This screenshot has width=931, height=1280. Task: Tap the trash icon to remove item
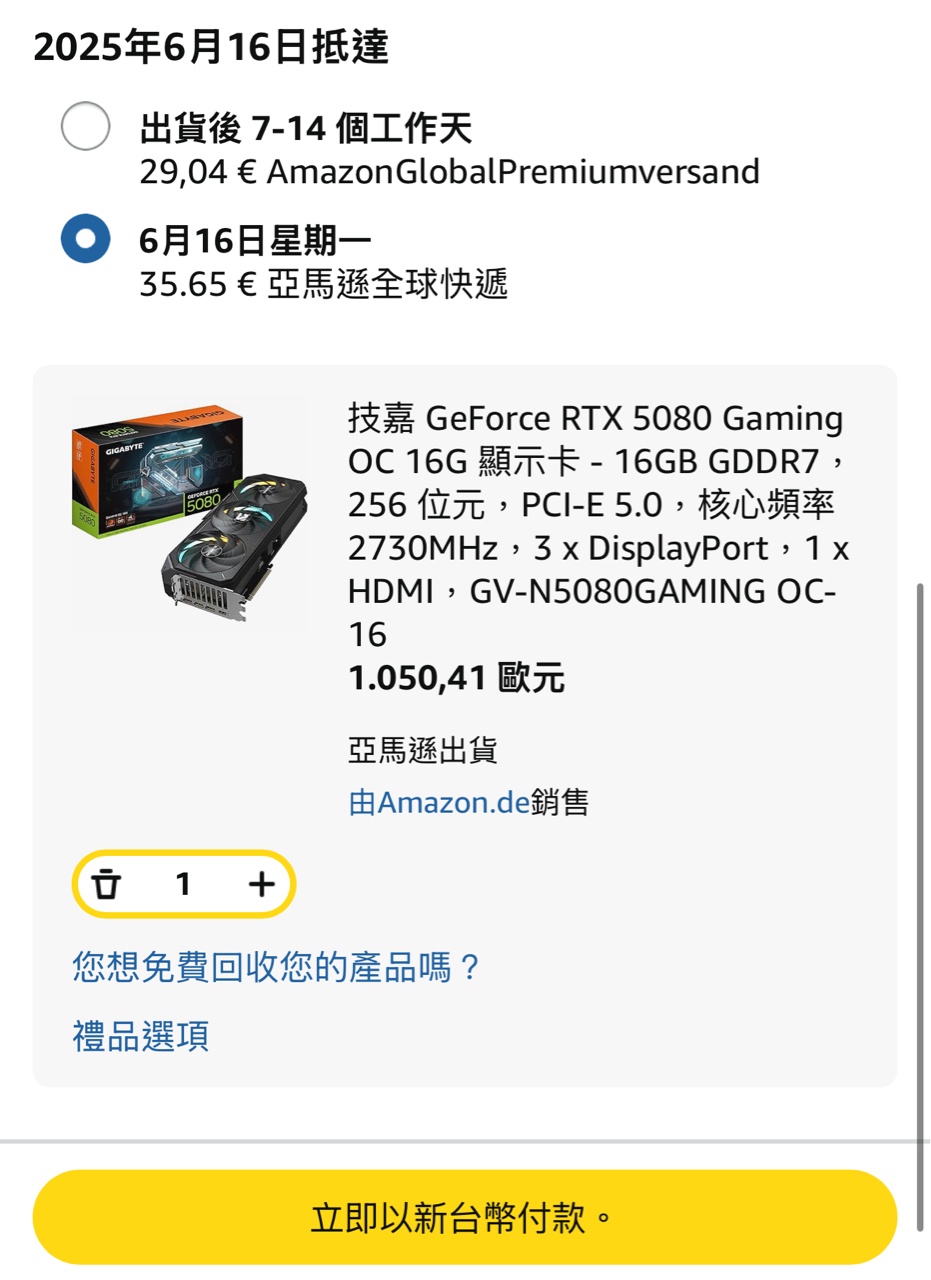coord(107,884)
